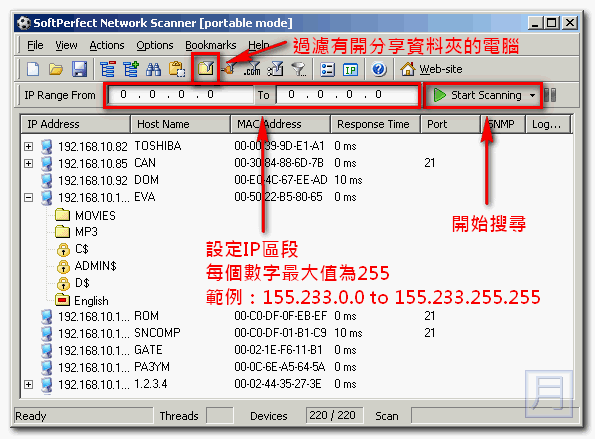Open the View menu
The width and height of the screenshot is (595, 439).
coord(66,45)
